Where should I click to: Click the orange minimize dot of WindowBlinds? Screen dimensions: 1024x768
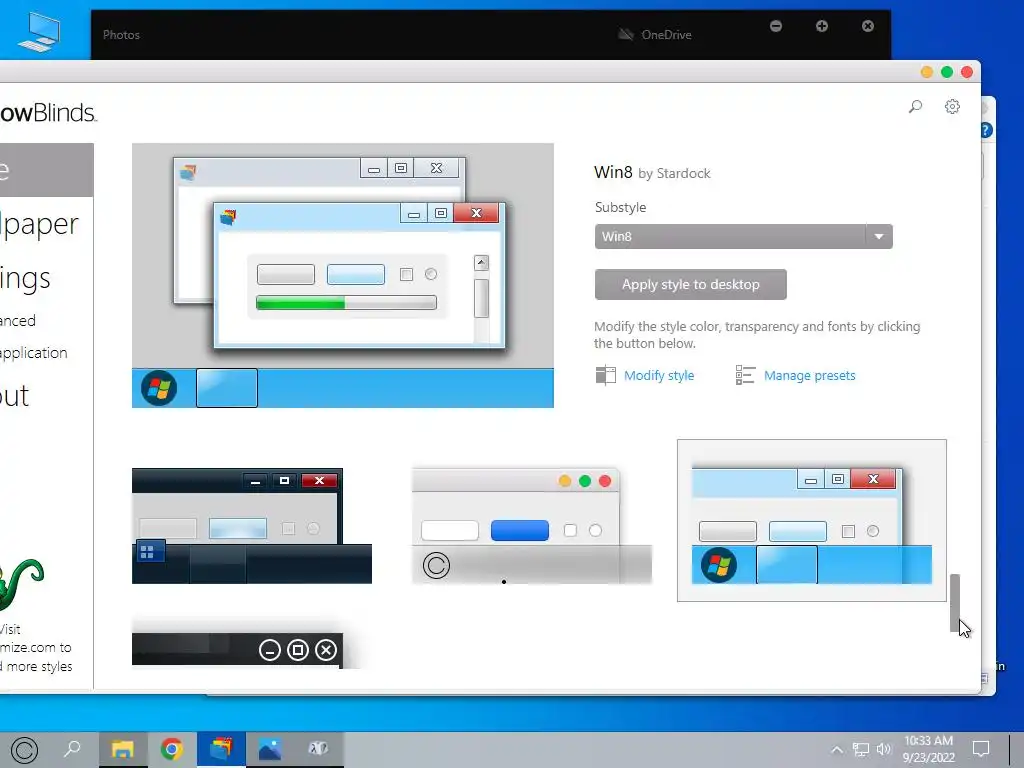(x=926, y=72)
